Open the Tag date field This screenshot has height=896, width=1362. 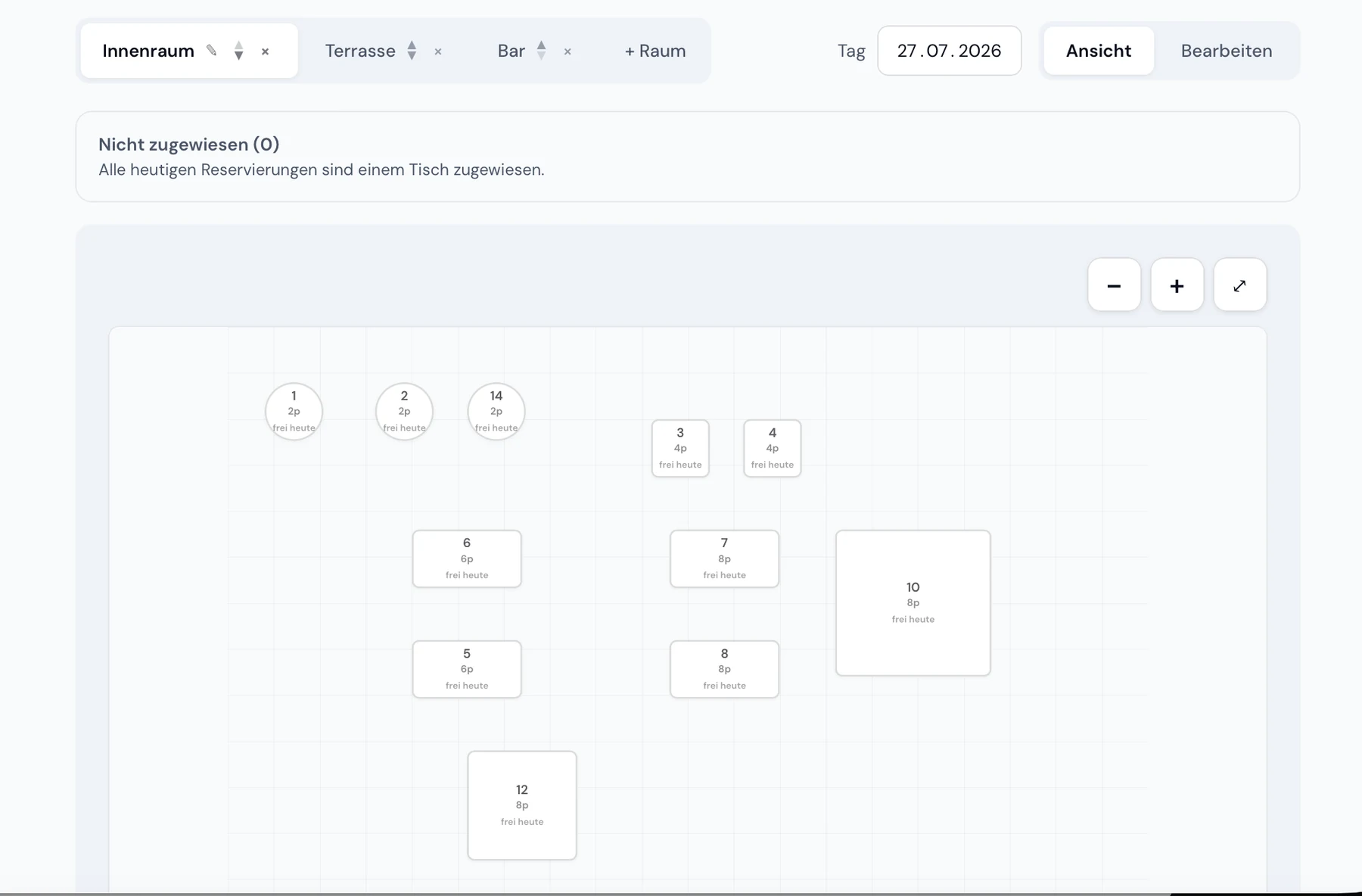click(x=949, y=51)
